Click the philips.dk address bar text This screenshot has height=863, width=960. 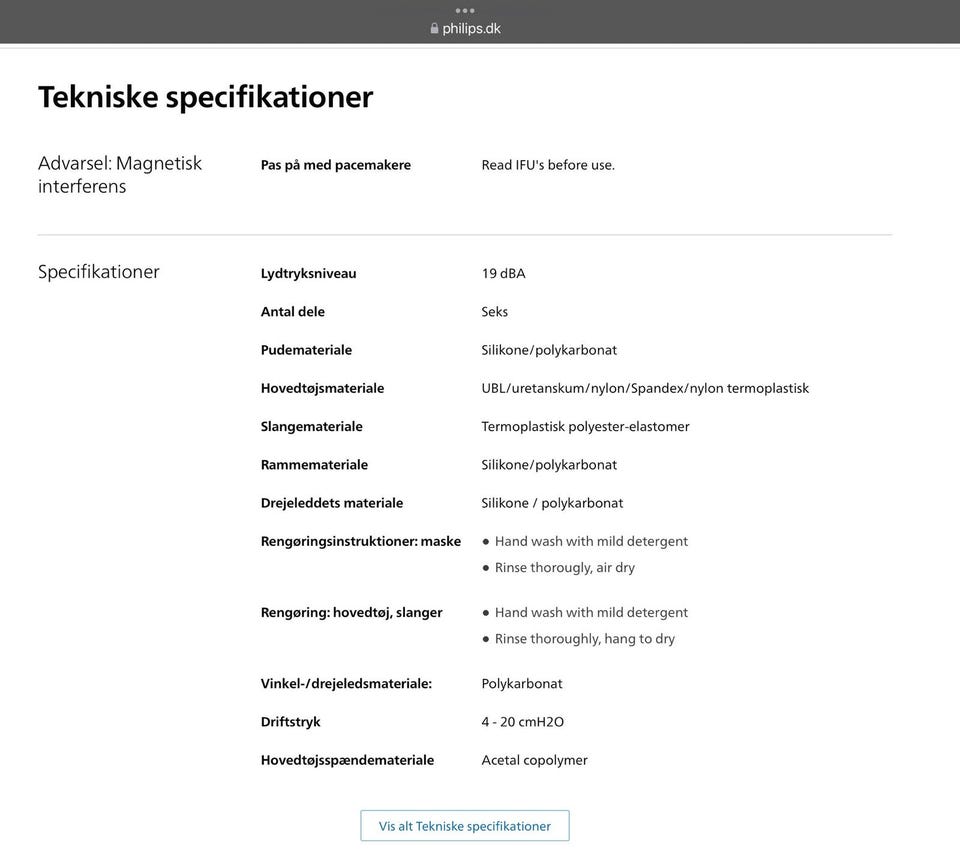tap(471, 28)
